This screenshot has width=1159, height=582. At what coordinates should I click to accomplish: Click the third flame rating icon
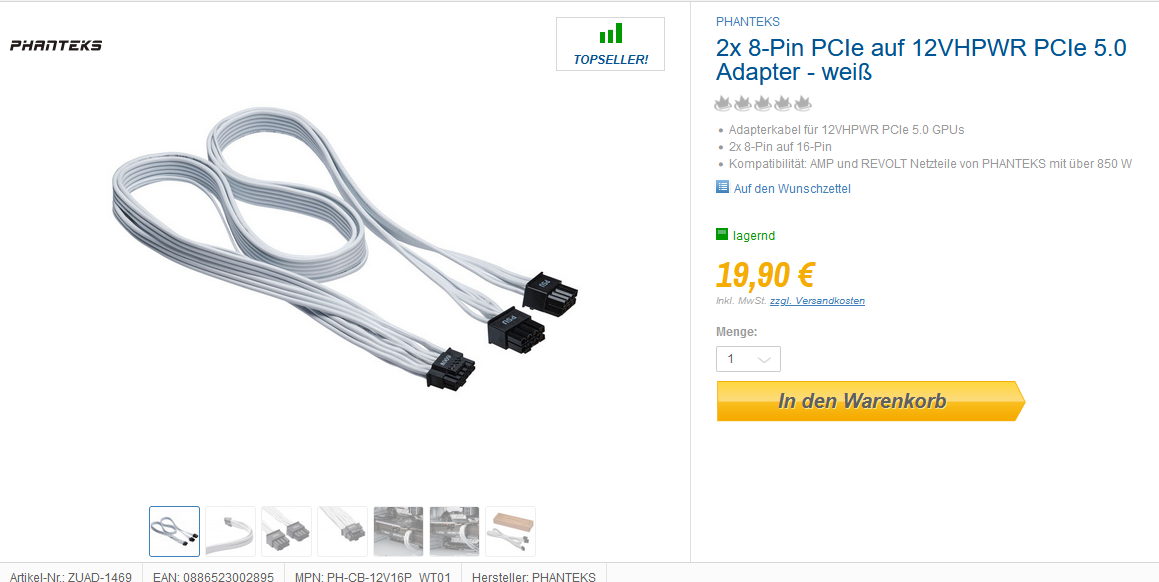763,103
